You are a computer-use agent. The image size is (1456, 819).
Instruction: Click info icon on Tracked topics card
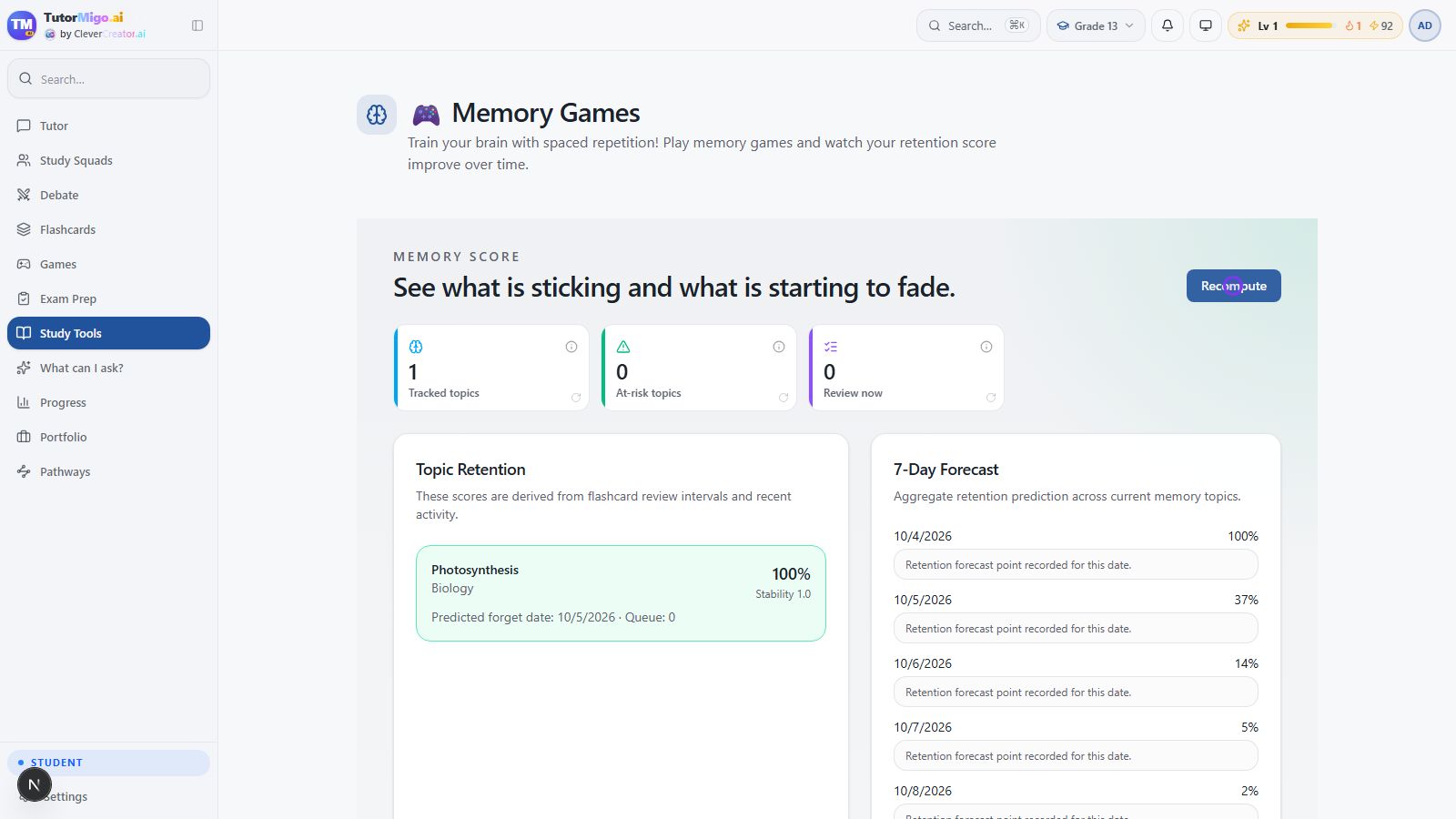point(571,347)
